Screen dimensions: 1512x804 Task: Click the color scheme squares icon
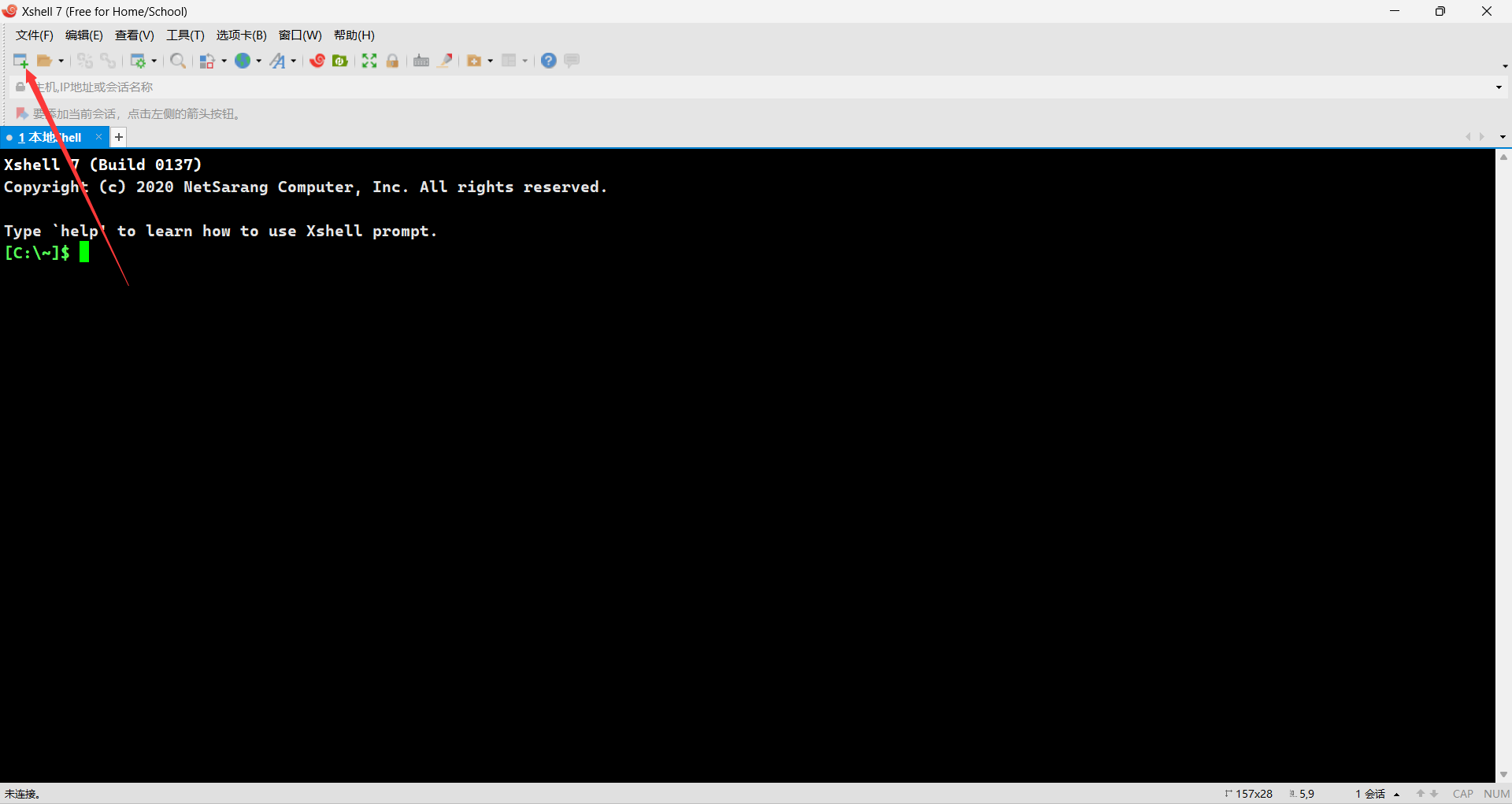coord(207,61)
